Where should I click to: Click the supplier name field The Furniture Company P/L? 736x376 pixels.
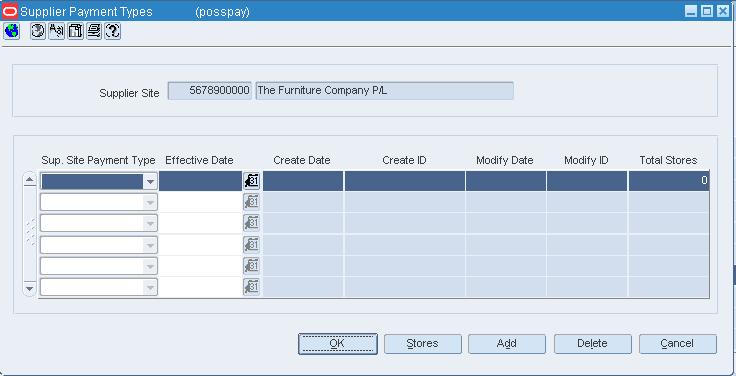click(x=384, y=91)
